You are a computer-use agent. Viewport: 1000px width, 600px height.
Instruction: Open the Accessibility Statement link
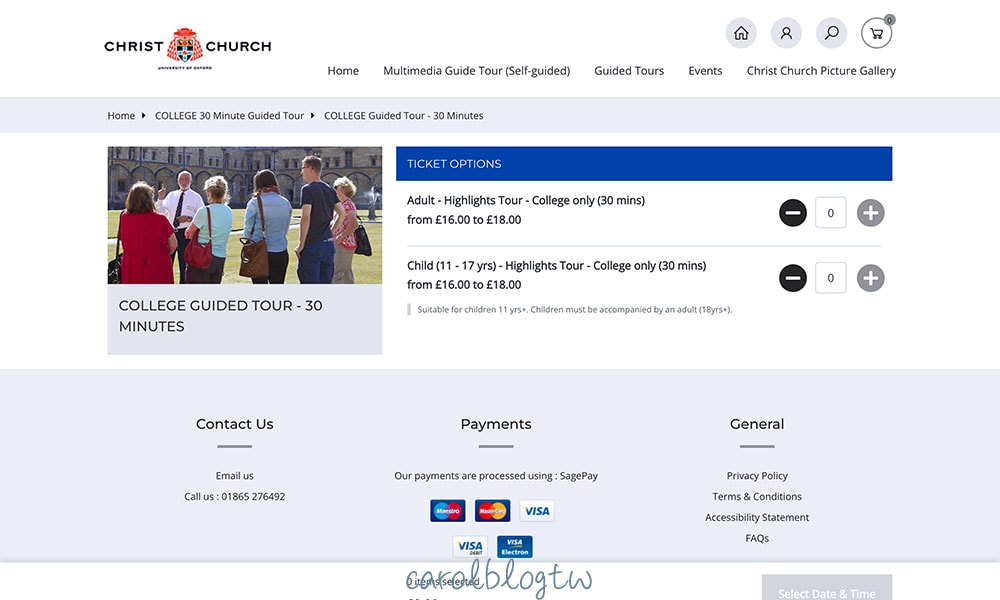[x=757, y=518]
